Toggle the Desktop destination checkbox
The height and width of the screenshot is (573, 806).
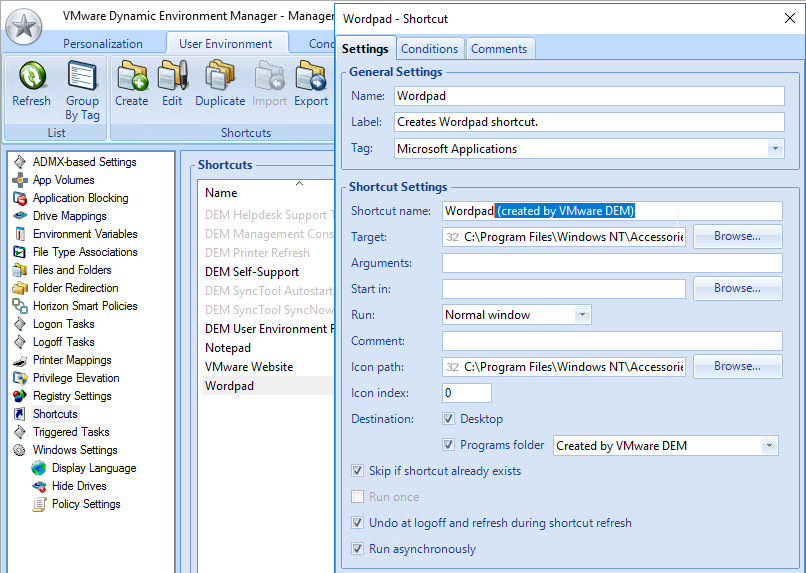coord(448,418)
